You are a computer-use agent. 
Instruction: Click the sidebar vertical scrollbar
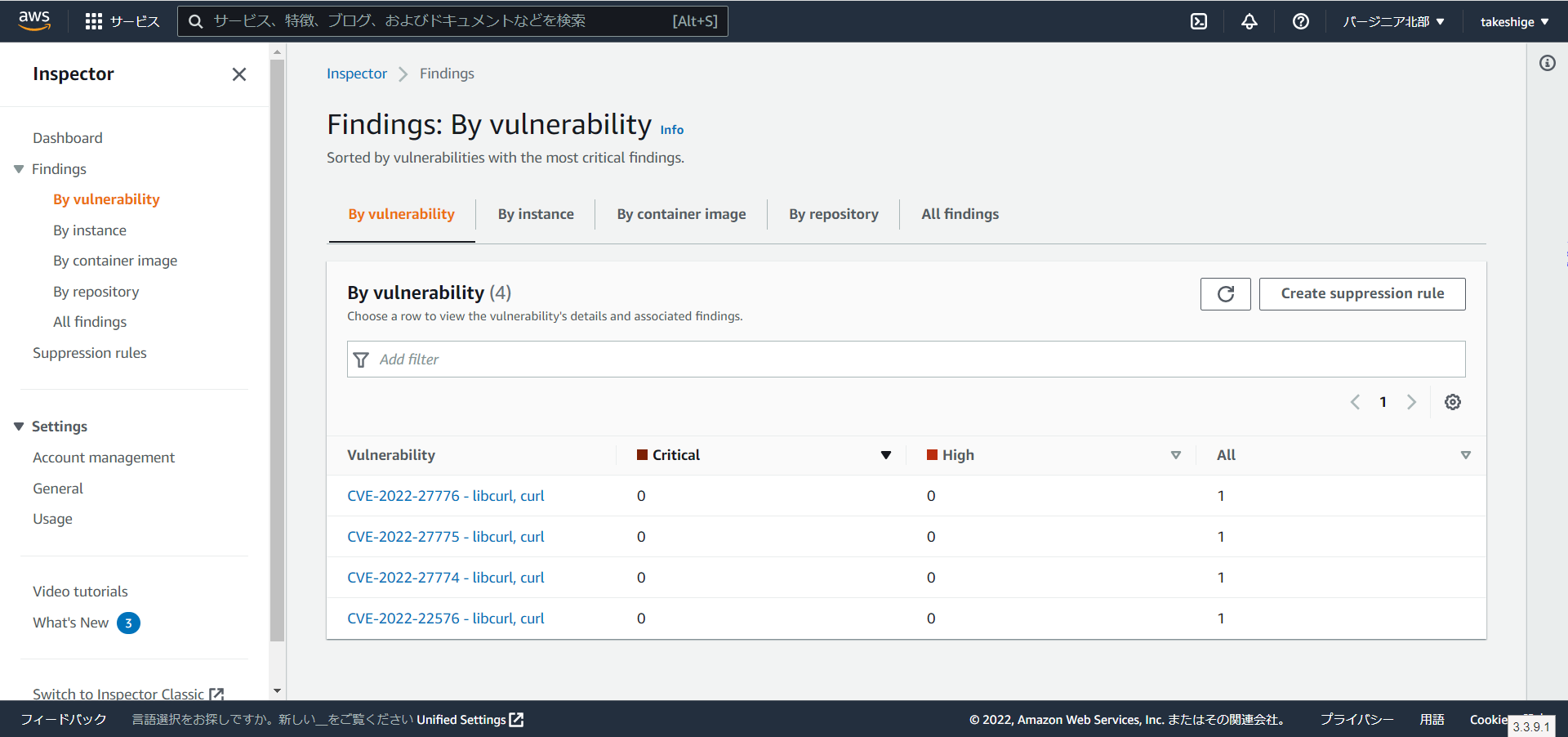[277, 351]
